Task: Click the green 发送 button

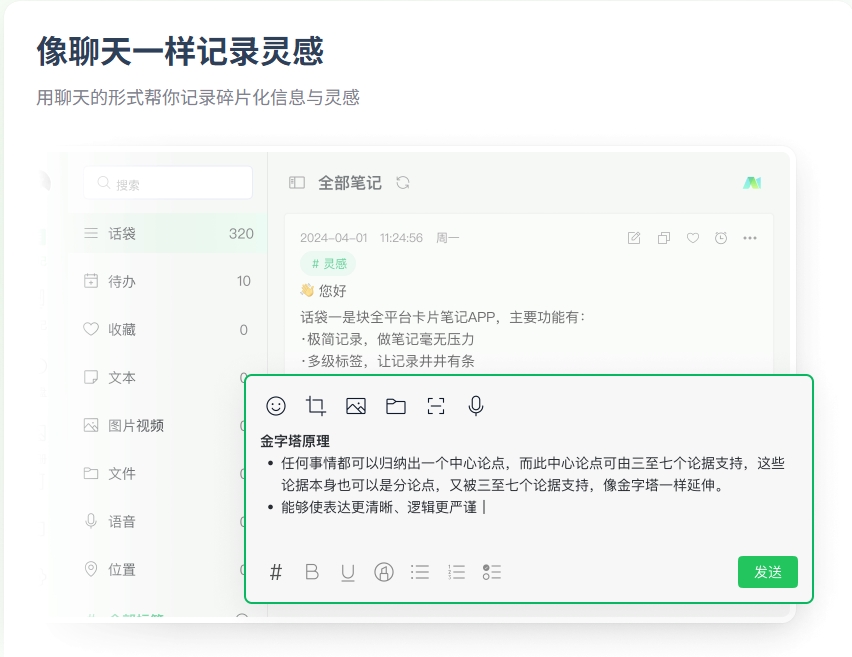Action: click(x=767, y=572)
